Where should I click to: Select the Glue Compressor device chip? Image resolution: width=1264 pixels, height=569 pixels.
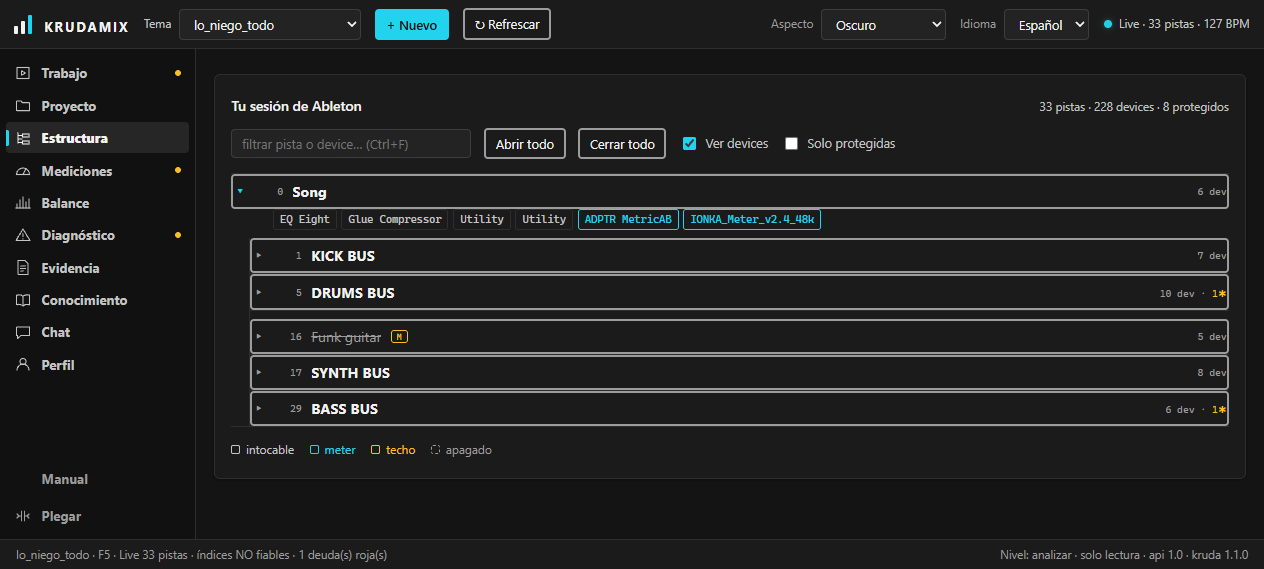click(395, 220)
